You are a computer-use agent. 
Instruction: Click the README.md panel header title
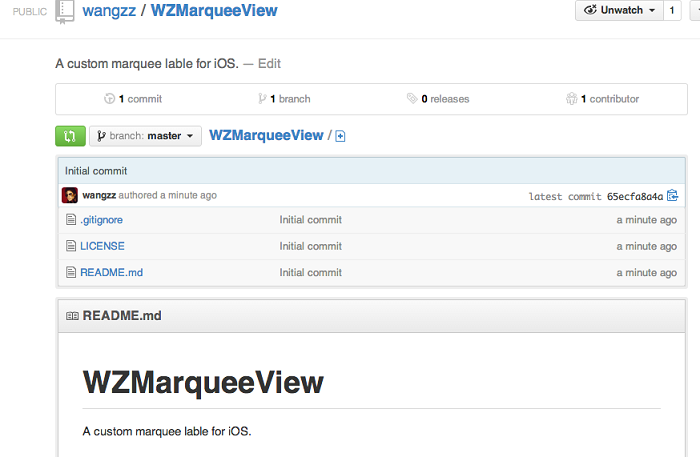(122, 316)
